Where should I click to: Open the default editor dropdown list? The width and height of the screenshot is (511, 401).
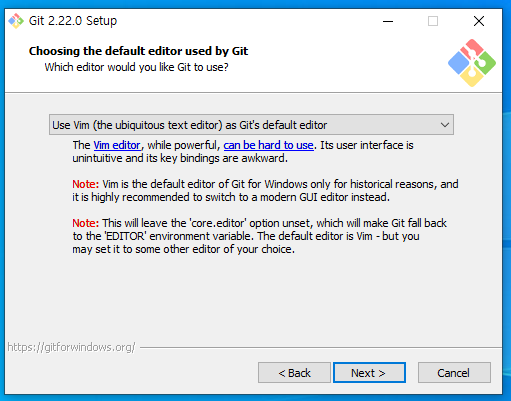coord(251,125)
